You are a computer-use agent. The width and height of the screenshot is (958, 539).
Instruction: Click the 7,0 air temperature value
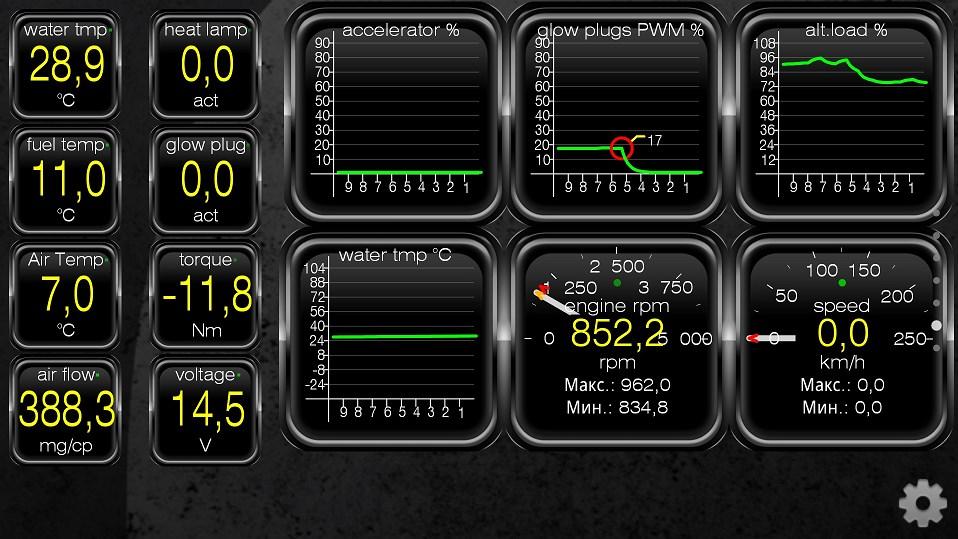[x=67, y=295]
